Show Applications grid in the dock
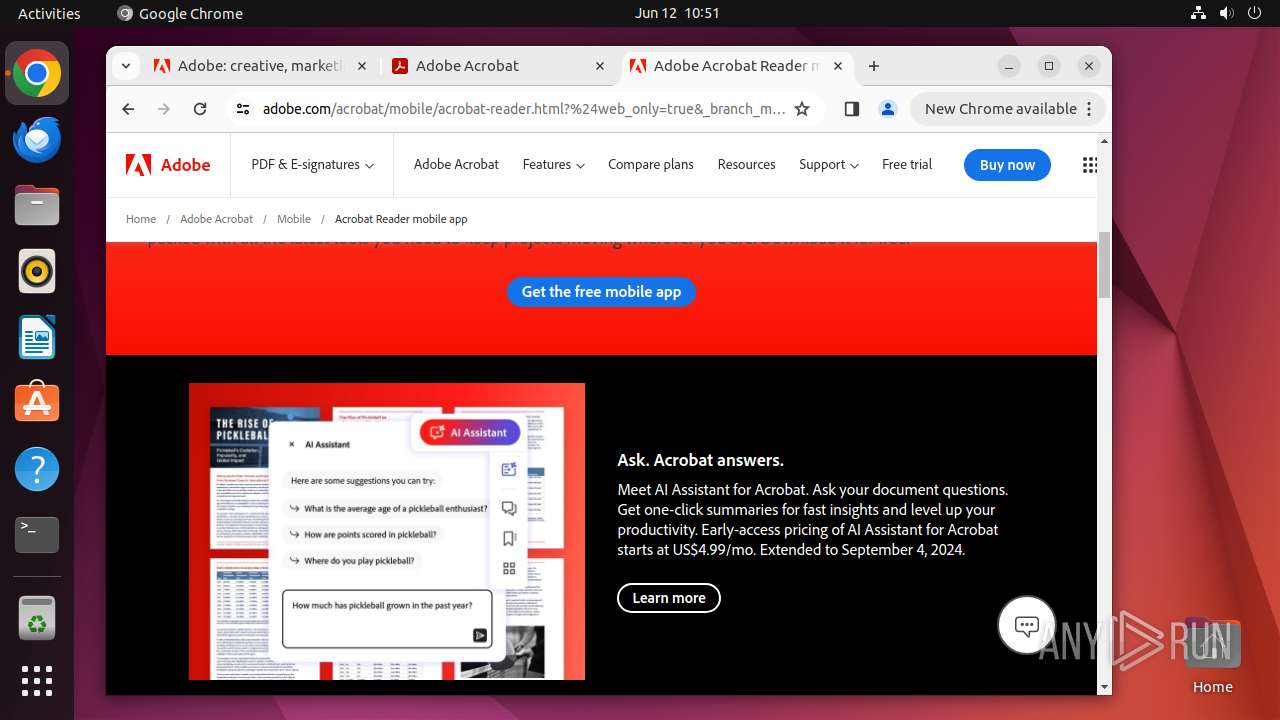The width and height of the screenshot is (1280, 720). coord(37,681)
